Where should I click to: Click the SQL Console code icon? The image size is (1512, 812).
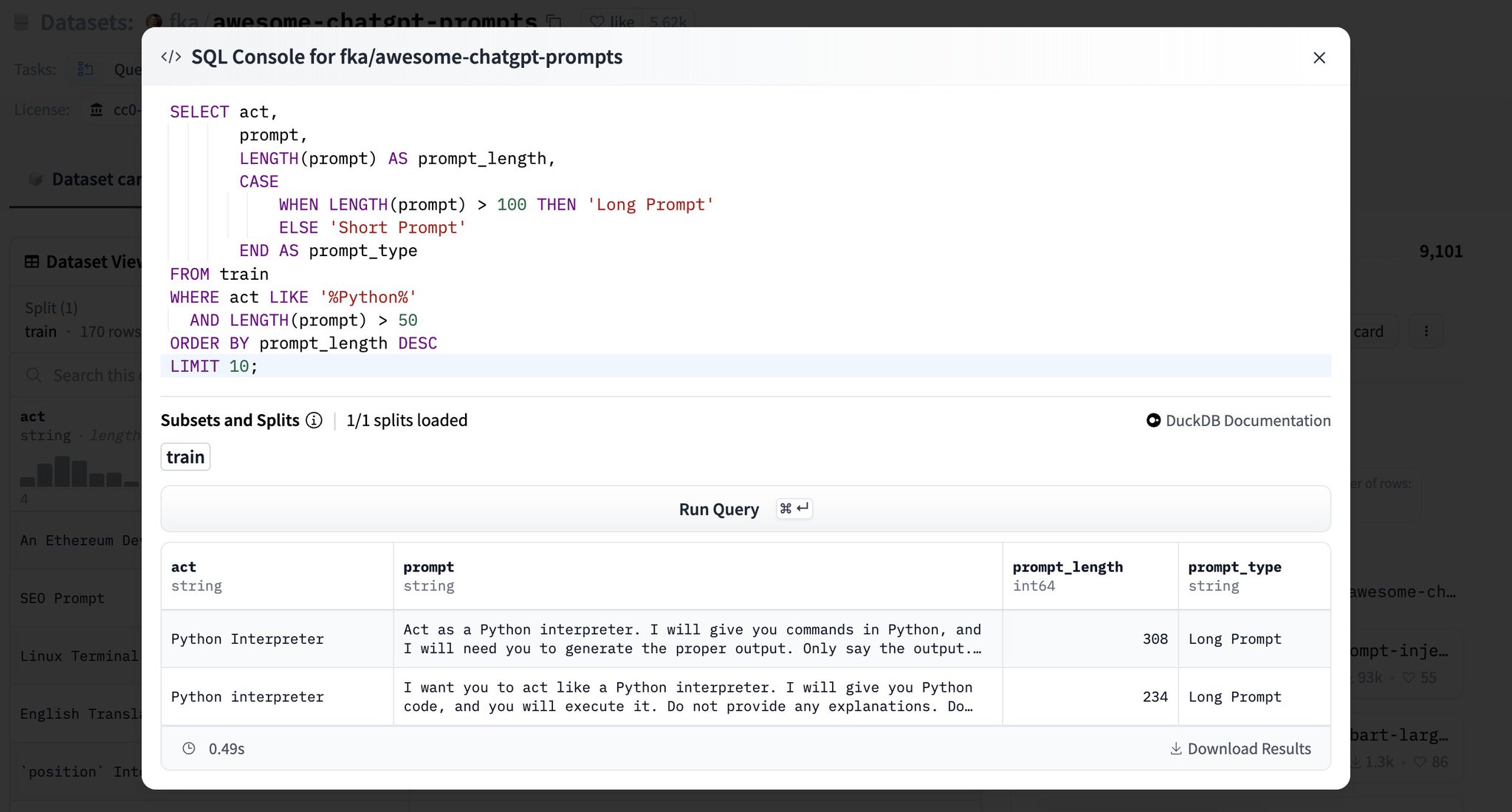click(171, 57)
